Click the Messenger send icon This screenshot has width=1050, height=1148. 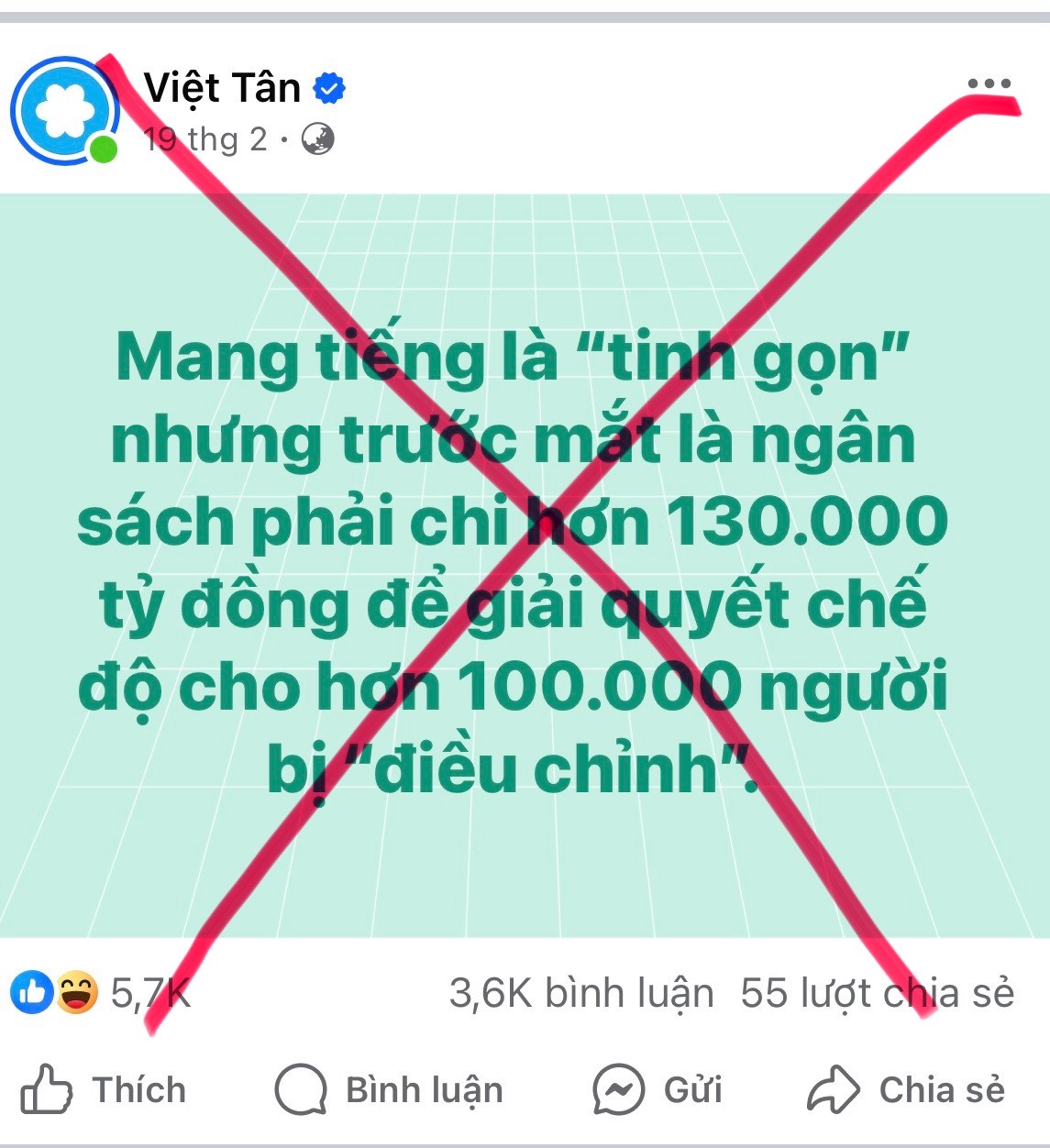(x=618, y=1089)
